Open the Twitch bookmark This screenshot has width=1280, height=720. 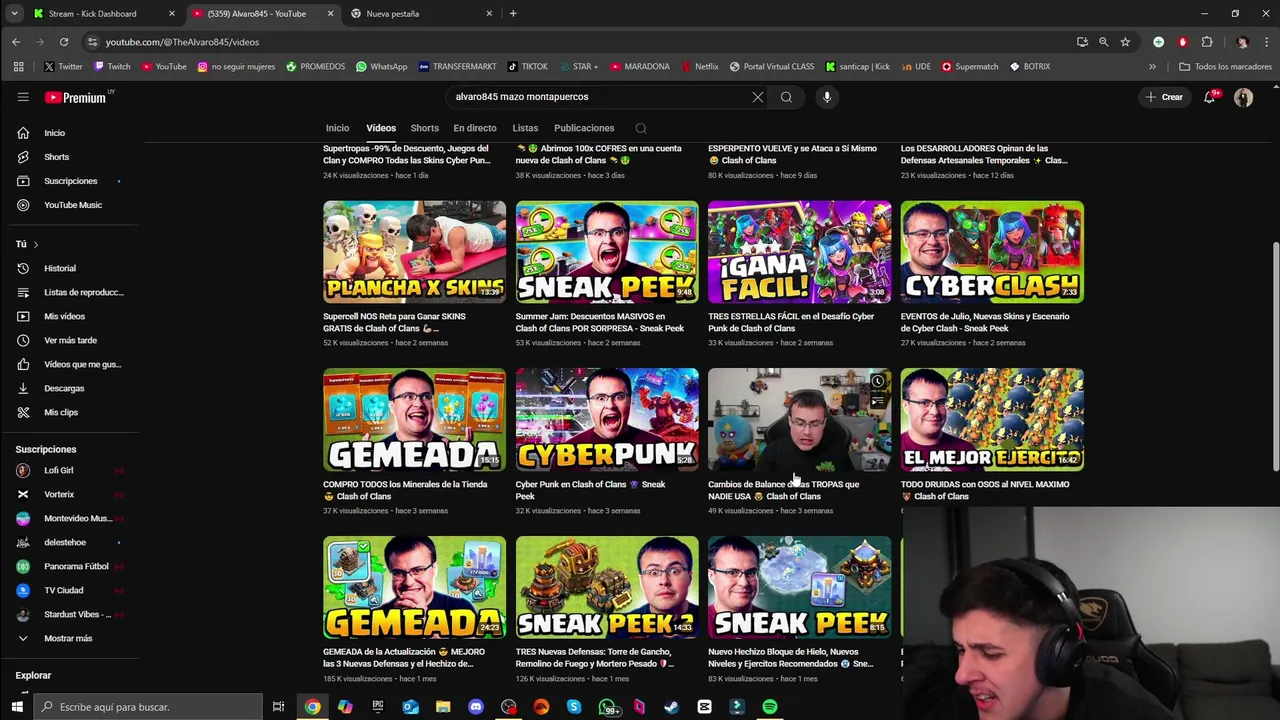[112, 67]
